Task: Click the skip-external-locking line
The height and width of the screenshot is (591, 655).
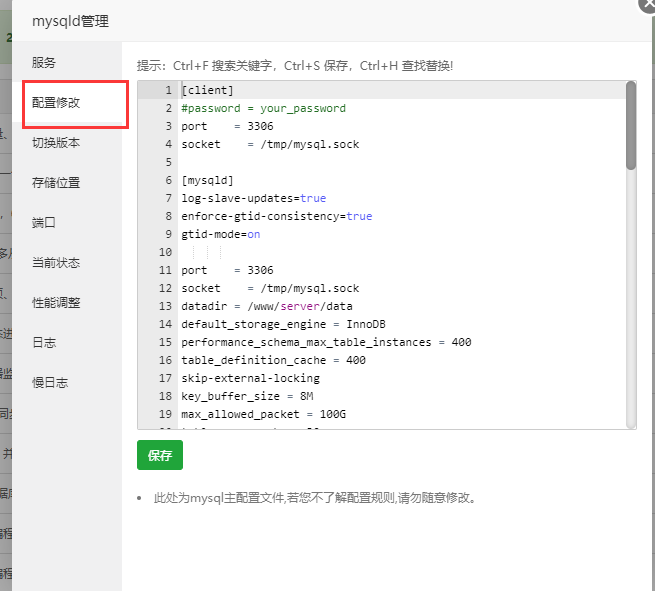Action: [x=251, y=378]
